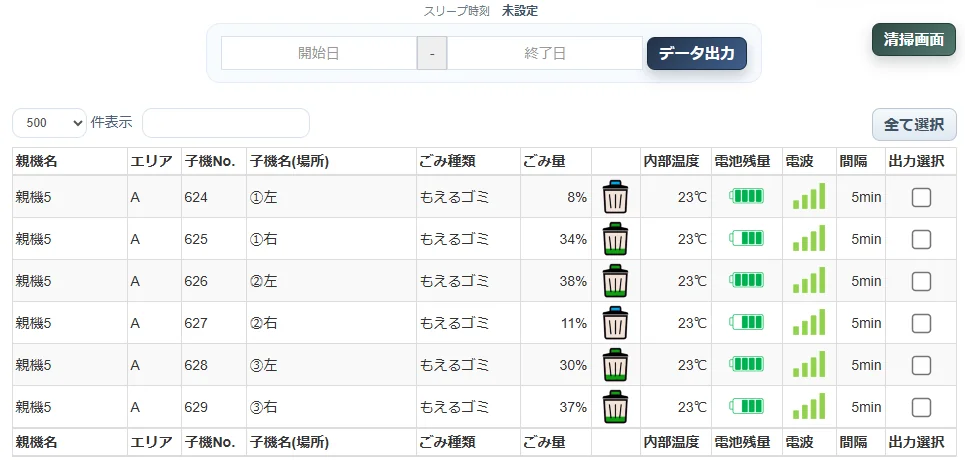Click the 38% garbage amount value
The width and height of the screenshot is (965, 460).
pos(573,281)
